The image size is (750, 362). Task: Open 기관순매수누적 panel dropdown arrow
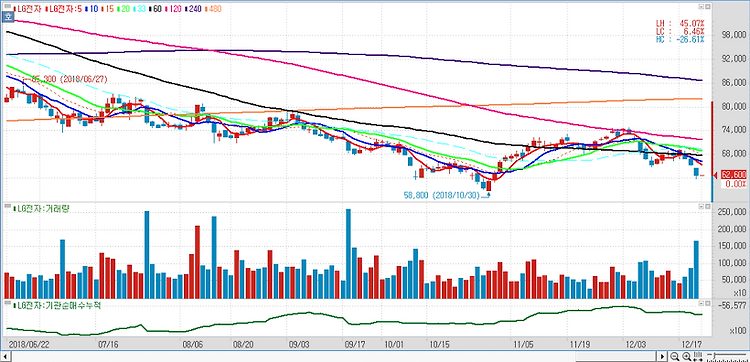point(701,304)
